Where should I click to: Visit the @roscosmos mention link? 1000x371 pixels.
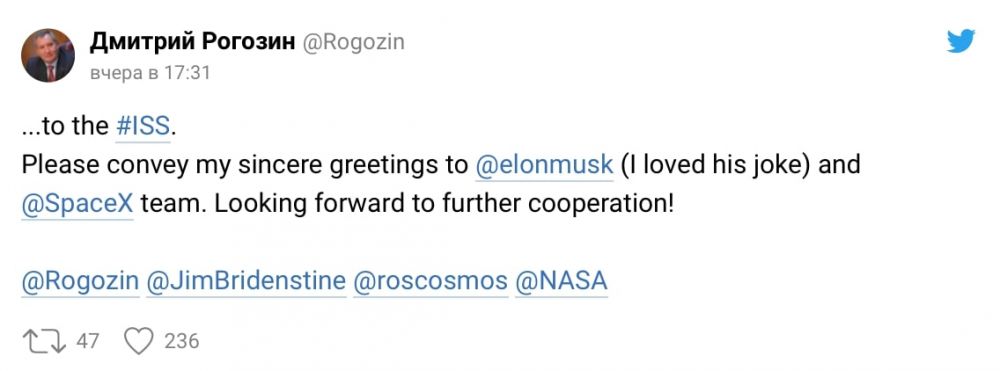[430, 282]
